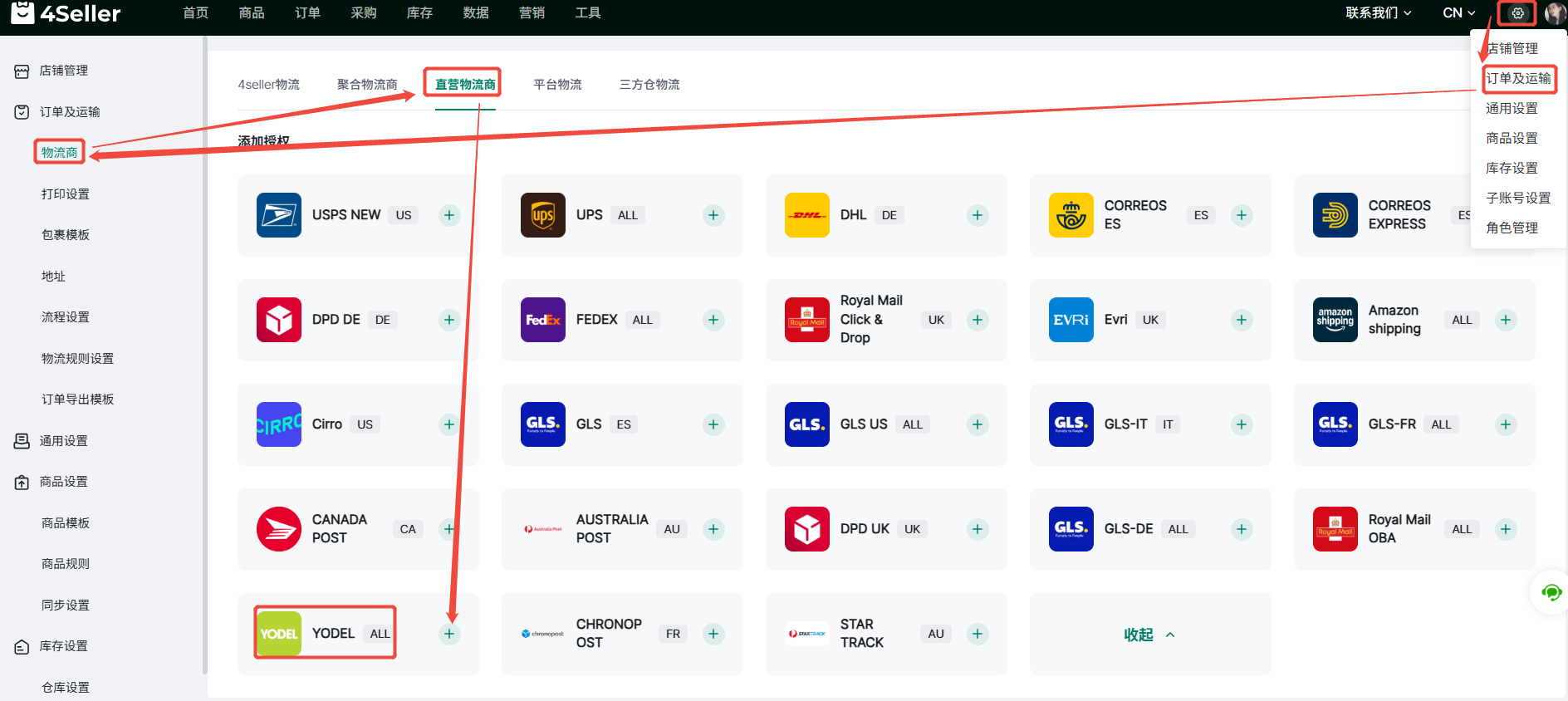Add FEDEX carrier with plus icon
Viewport: 1568px width, 701px height.
pos(713,320)
